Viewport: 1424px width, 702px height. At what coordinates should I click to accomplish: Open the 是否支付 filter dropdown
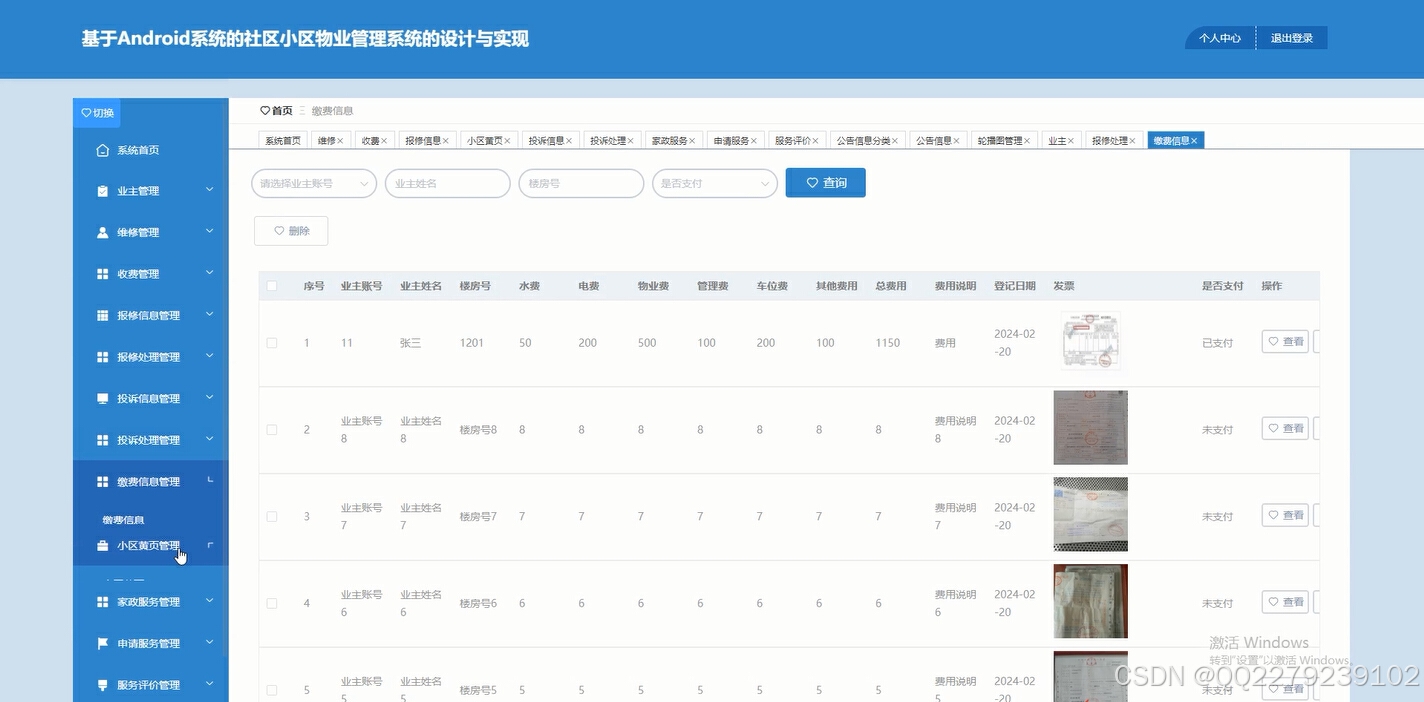(714, 183)
